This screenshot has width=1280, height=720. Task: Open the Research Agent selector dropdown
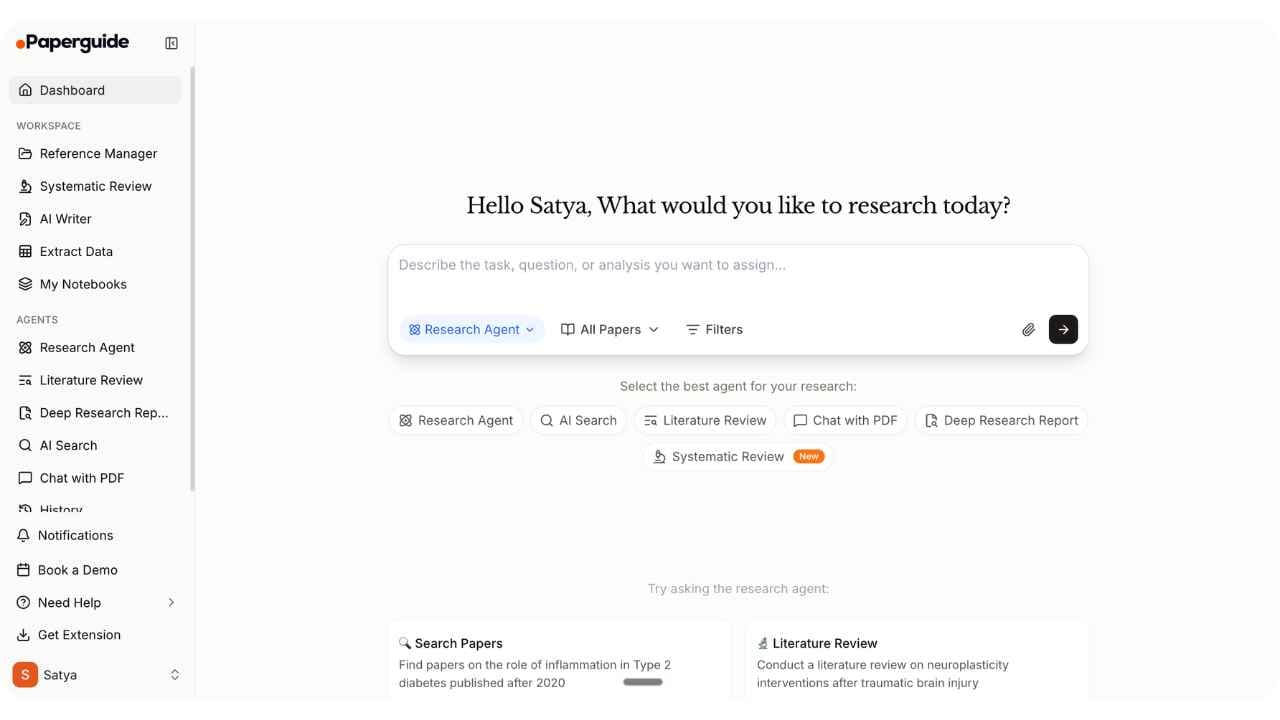472,329
